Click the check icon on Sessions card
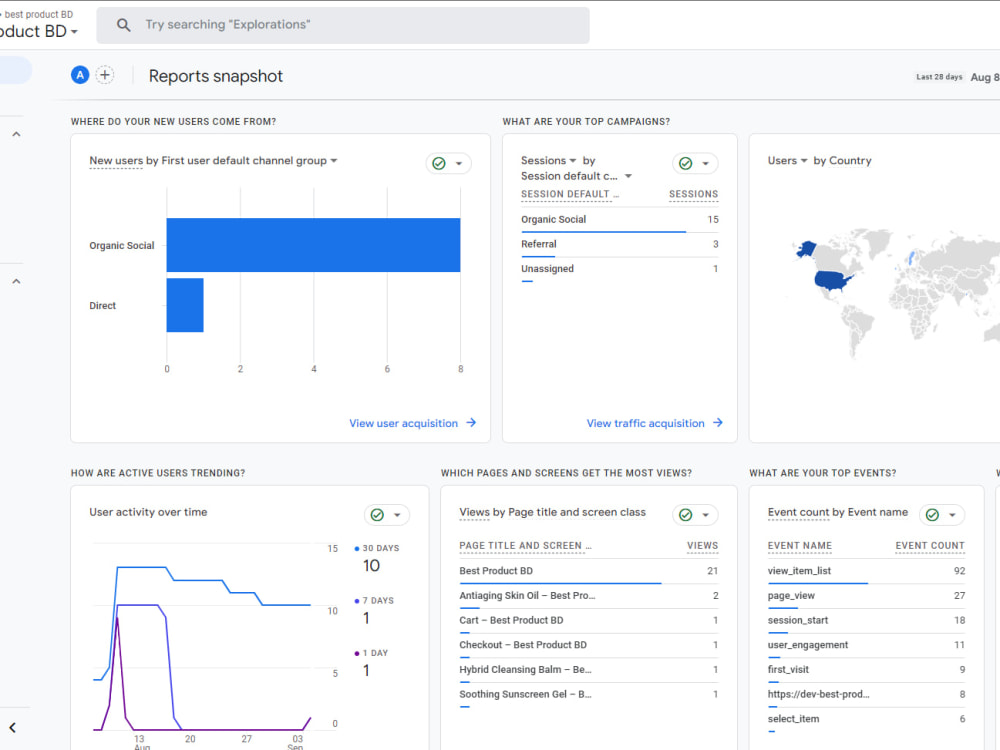The image size is (1000, 750). coord(686,163)
